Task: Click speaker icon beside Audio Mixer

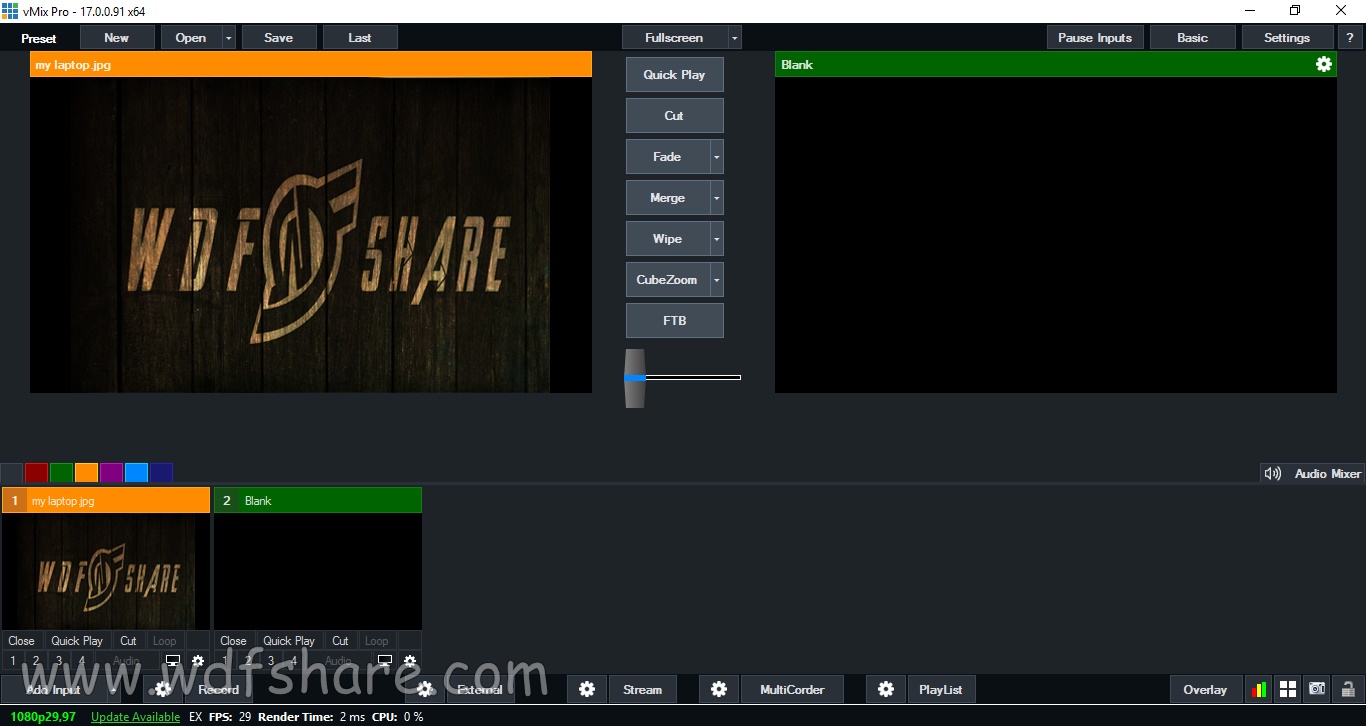Action: coord(1272,473)
